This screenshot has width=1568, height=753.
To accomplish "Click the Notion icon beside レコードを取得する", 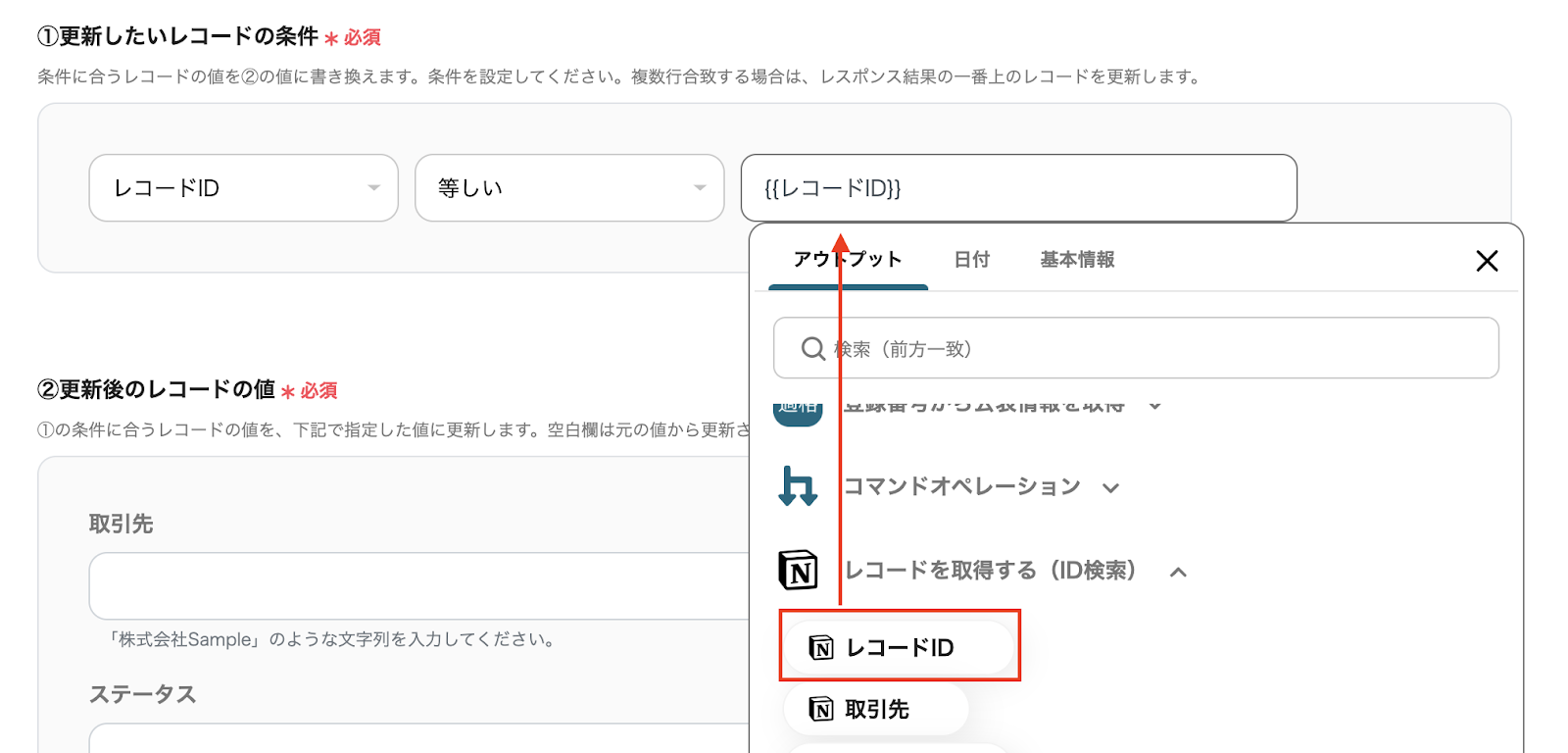I will tap(798, 570).
